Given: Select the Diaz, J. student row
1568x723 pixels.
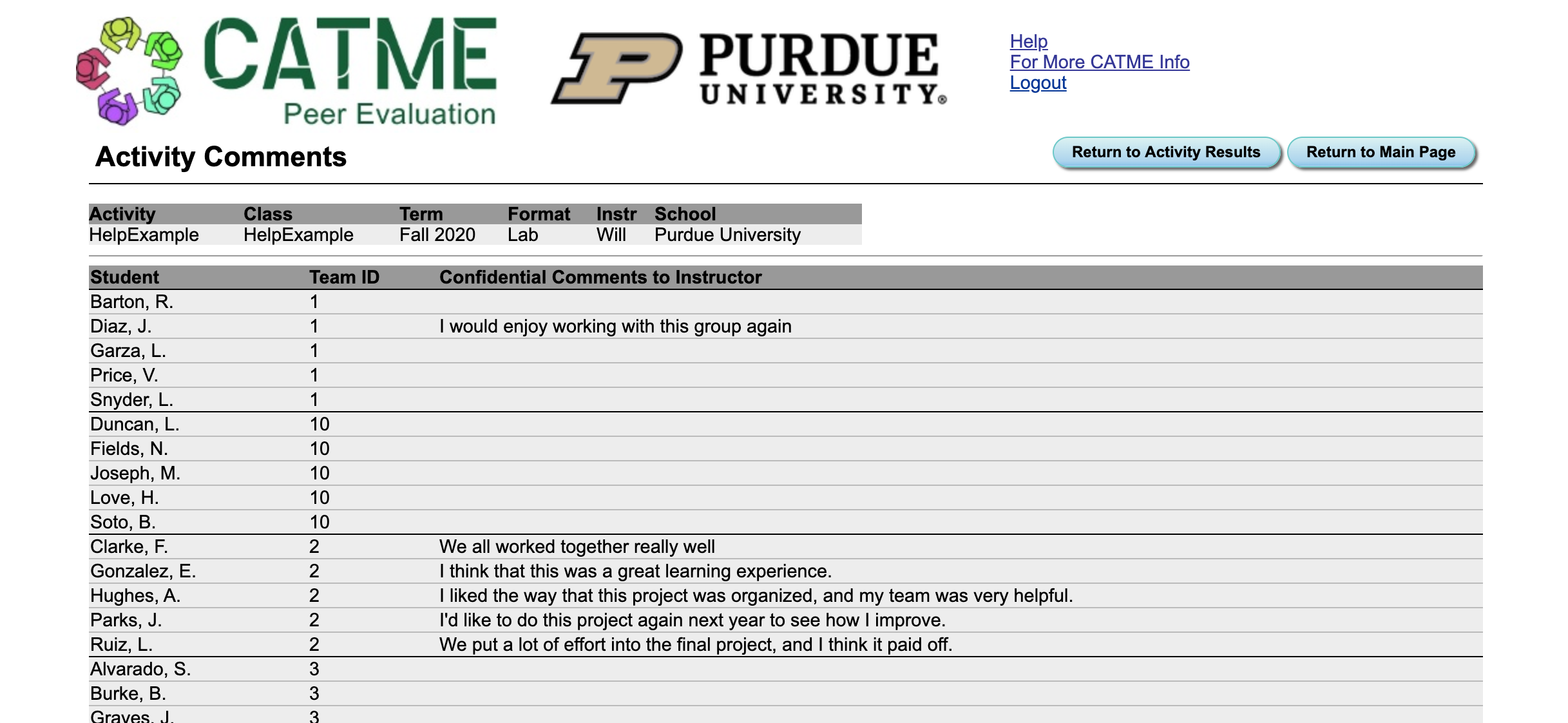Looking at the screenshot, I should pyautogui.click(x=121, y=326).
